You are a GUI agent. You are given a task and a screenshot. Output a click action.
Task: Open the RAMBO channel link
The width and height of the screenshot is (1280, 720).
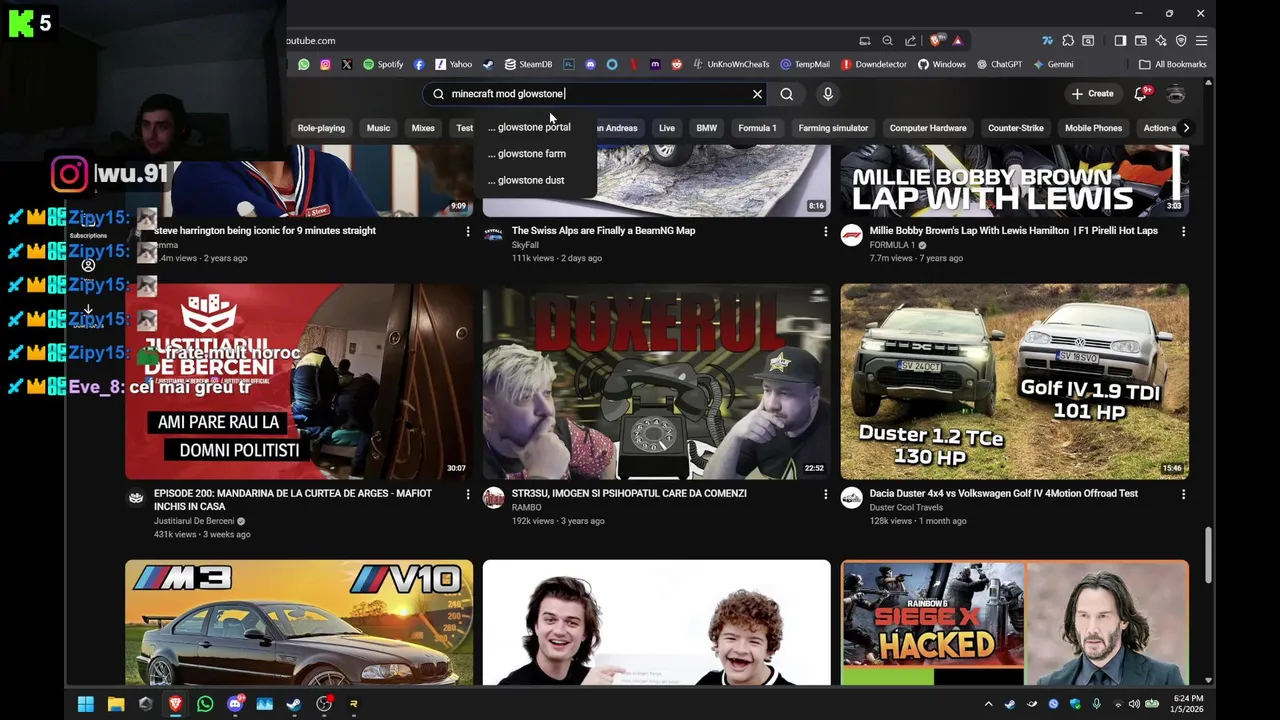(x=526, y=508)
